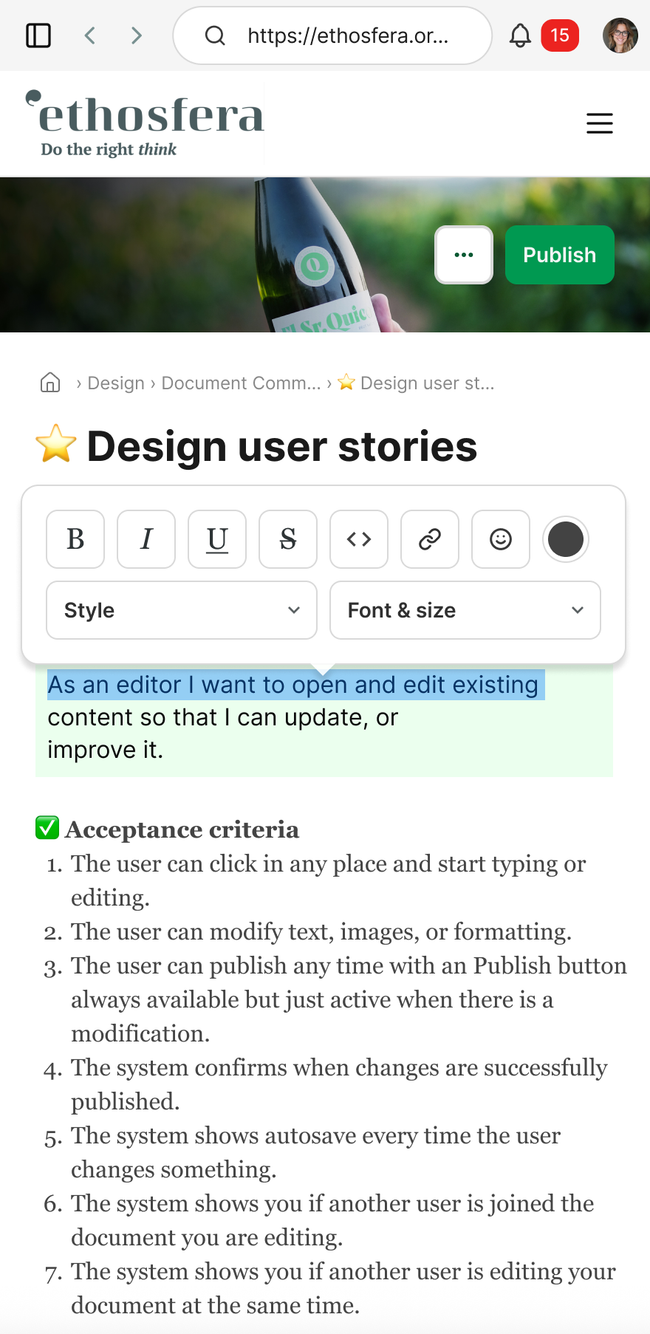Screen dimensions: 650x1334
Task: Toggle bold formatting on selected text
Action: (75, 539)
